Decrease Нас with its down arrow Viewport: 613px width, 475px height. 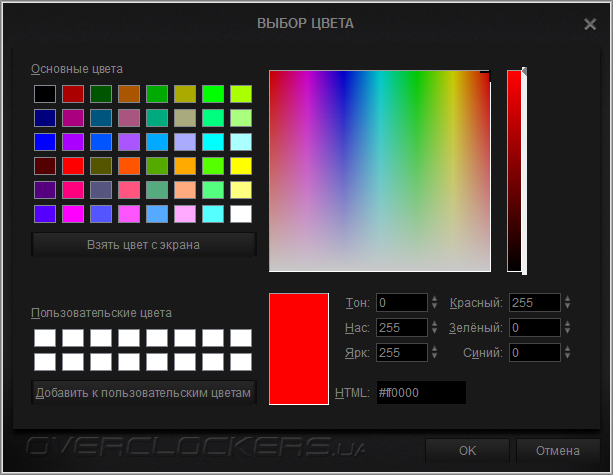coord(434,332)
